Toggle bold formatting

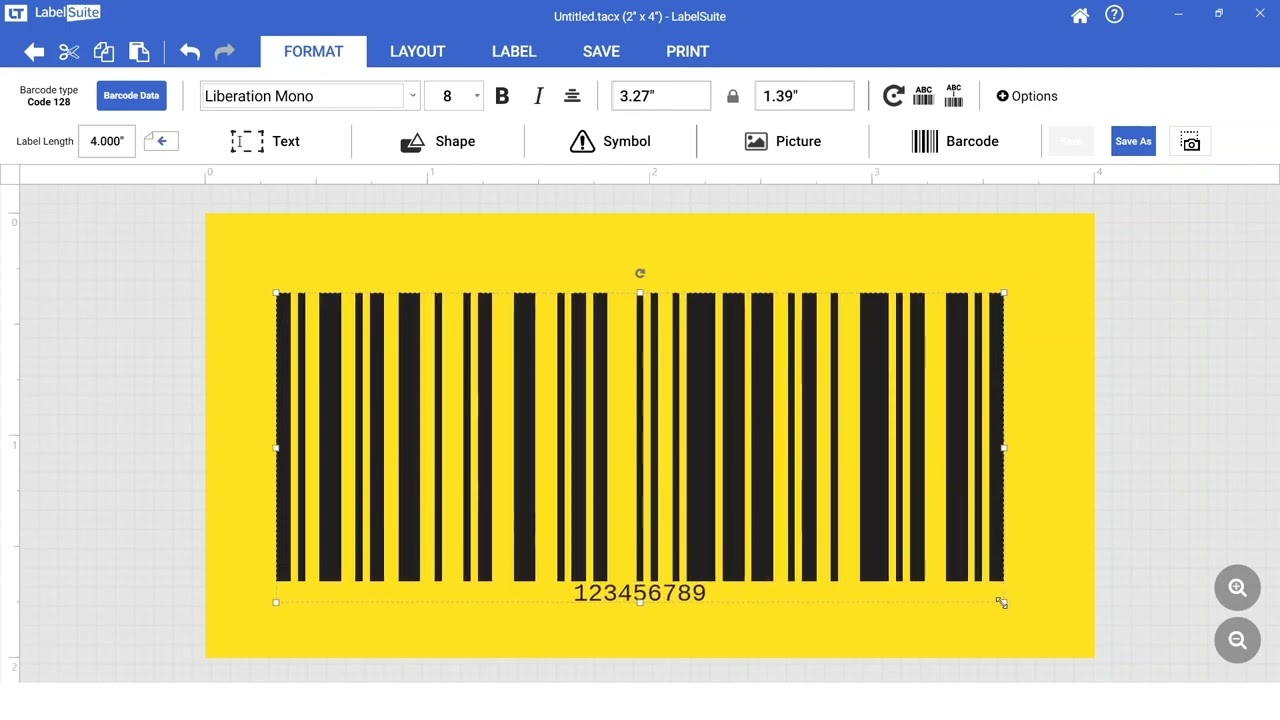pyautogui.click(x=502, y=96)
